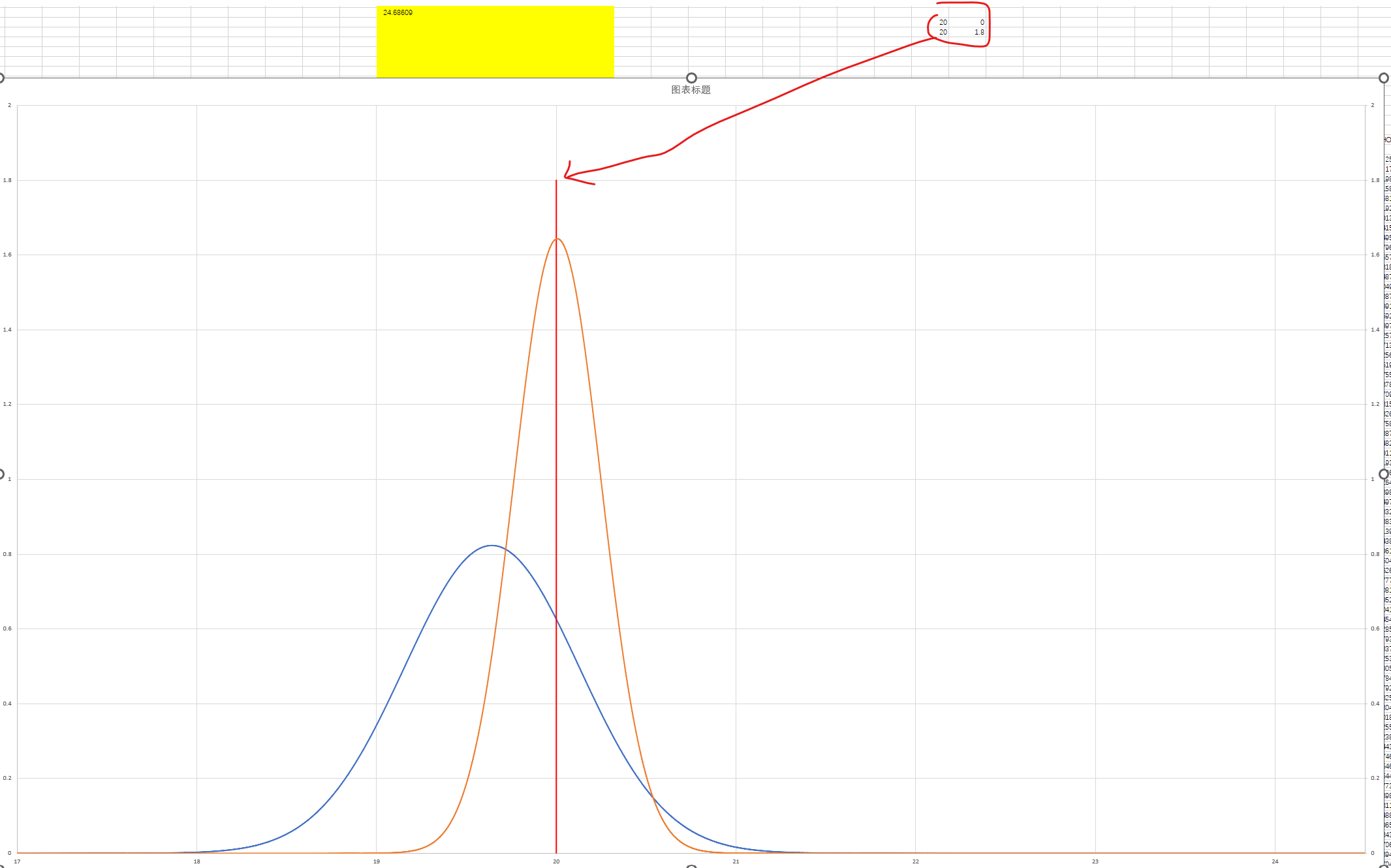Click the chart title 图表标题
The width and height of the screenshot is (1391, 868).
tap(691, 90)
